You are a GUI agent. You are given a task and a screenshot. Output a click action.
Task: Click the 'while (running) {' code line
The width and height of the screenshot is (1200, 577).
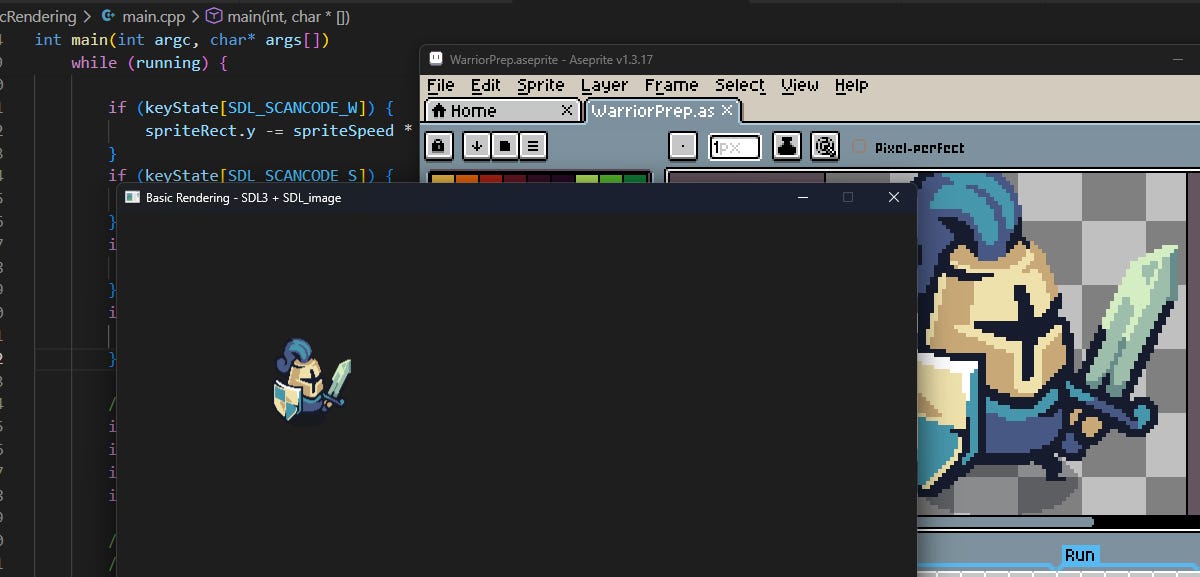[x=149, y=63]
